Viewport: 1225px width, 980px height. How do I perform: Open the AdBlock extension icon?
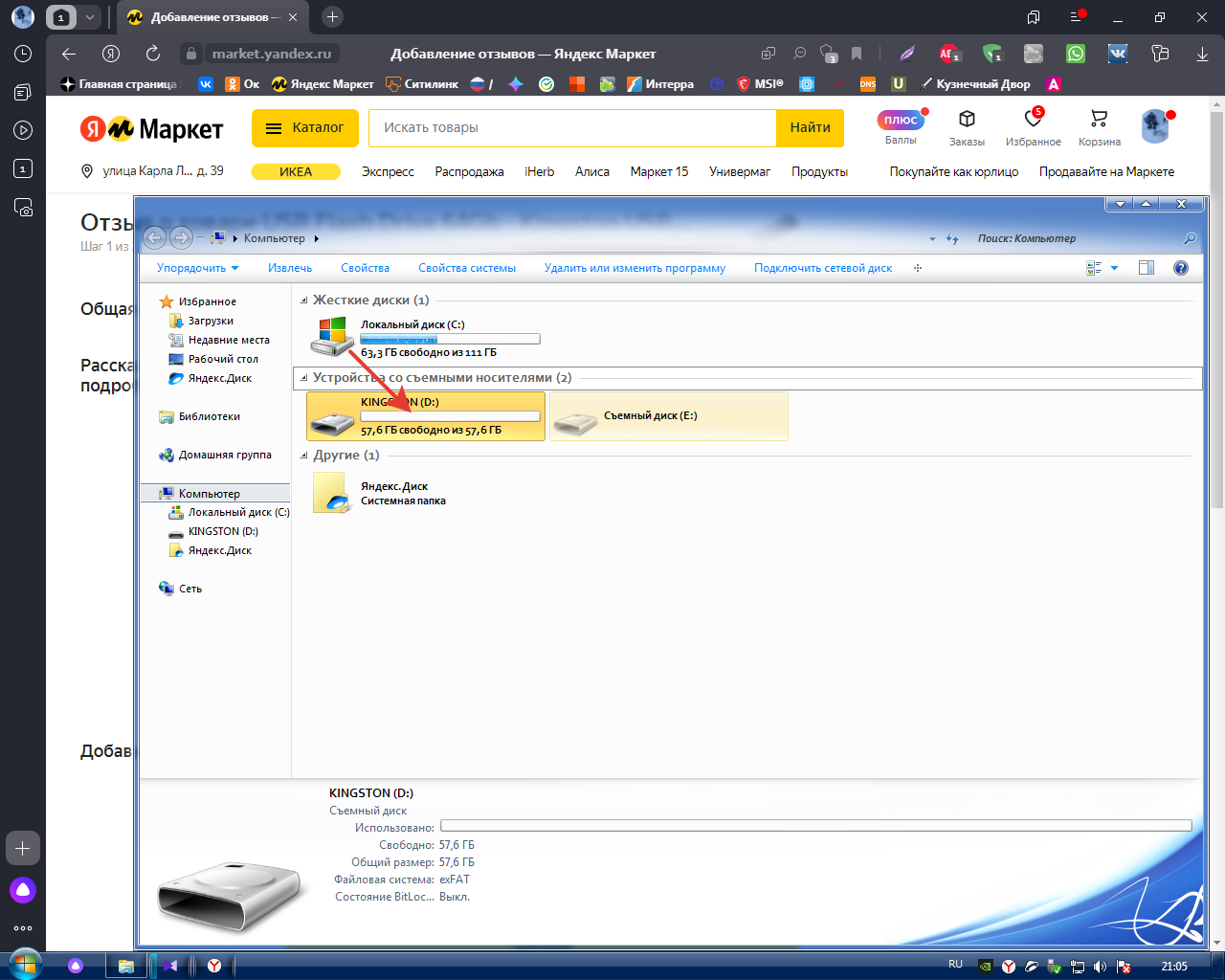pos(948,54)
